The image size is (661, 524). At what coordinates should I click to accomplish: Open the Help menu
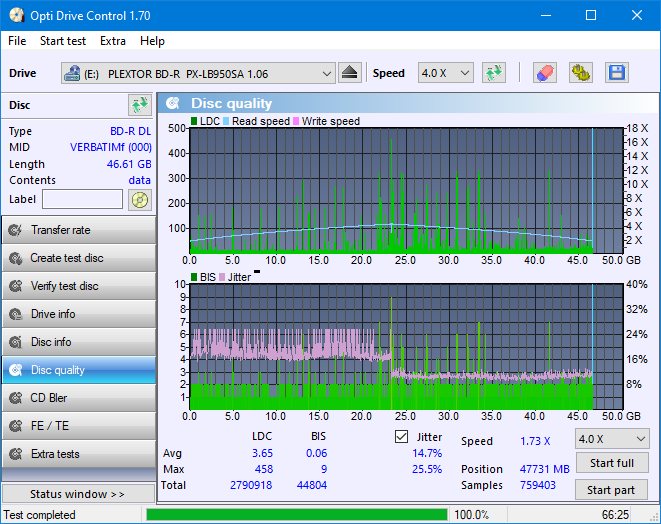tap(152, 41)
